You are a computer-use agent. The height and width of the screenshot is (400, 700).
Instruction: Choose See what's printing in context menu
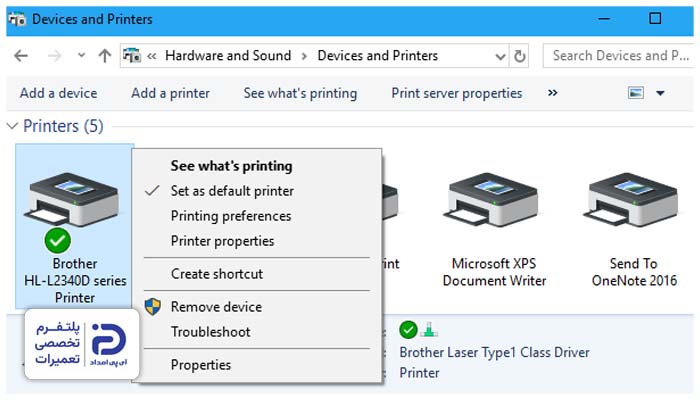pos(231,166)
